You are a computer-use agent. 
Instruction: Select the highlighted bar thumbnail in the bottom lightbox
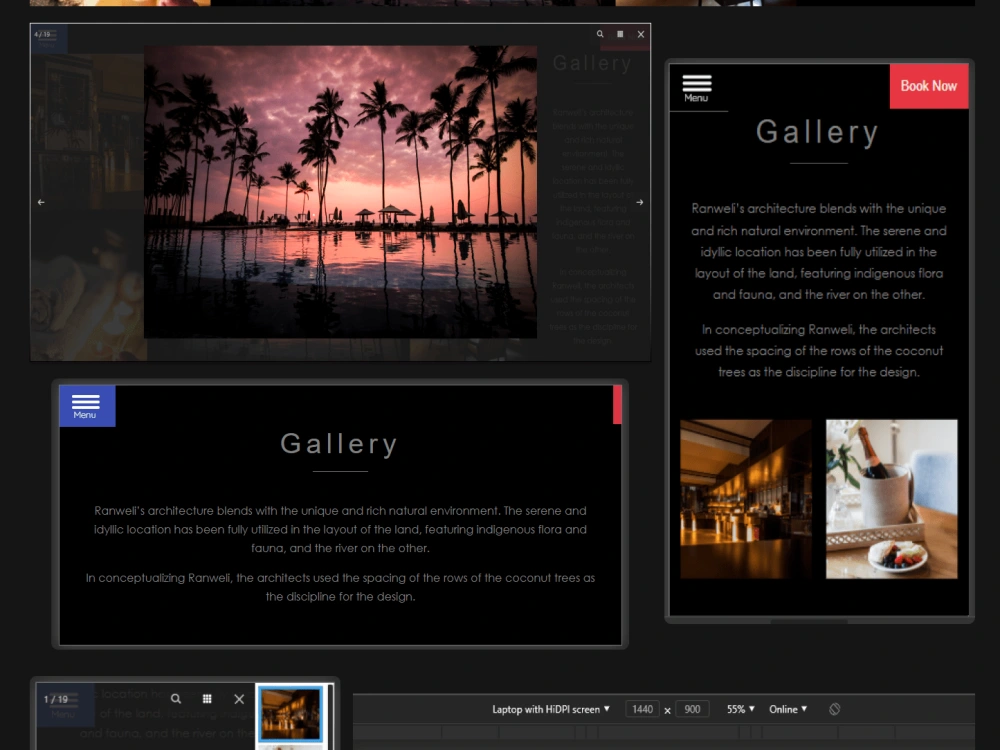point(290,713)
